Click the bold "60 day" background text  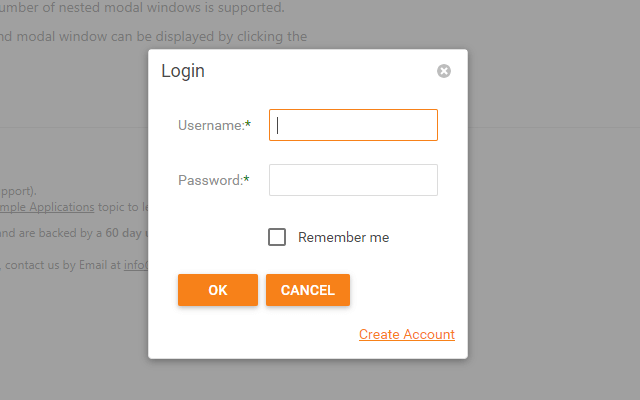pyautogui.click(x=124, y=233)
